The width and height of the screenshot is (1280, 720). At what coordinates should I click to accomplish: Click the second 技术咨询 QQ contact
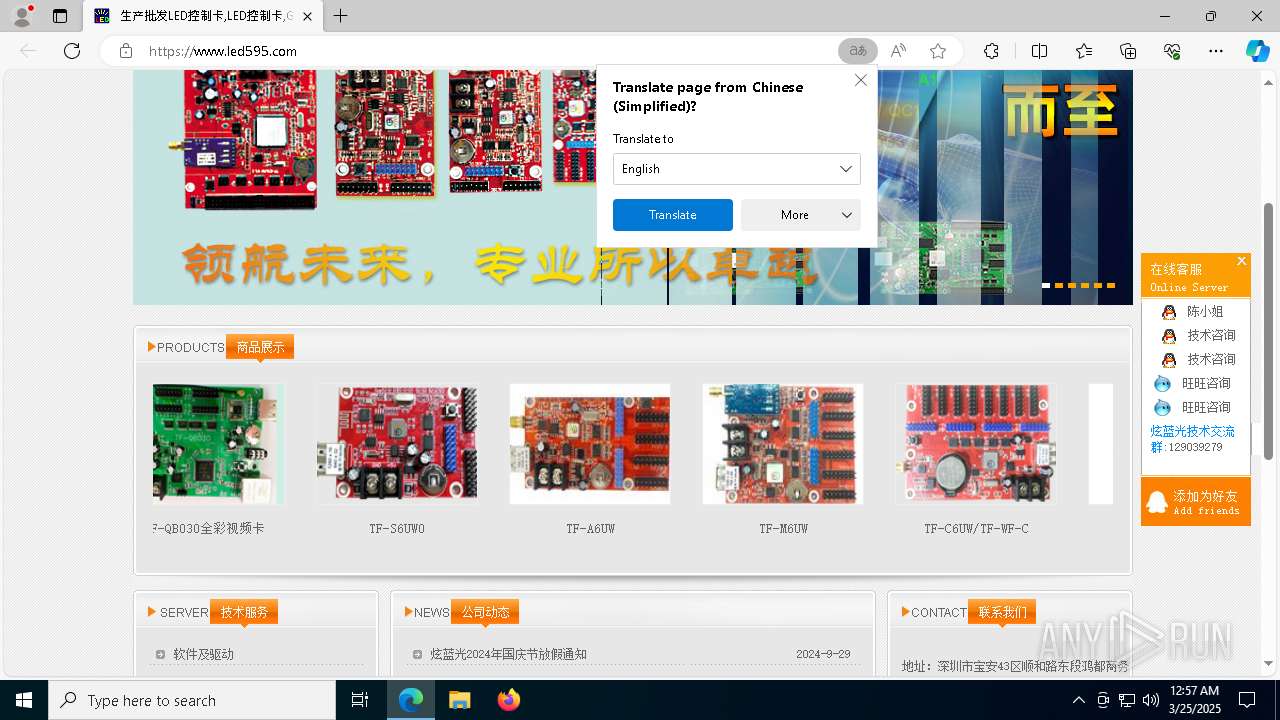(x=1199, y=359)
